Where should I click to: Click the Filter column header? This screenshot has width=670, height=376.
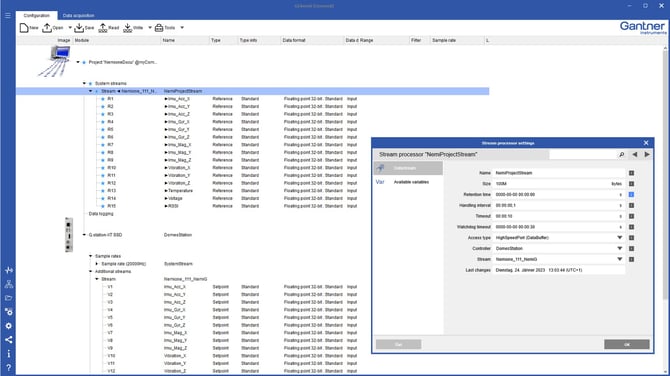pyautogui.click(x=419, y=40)
